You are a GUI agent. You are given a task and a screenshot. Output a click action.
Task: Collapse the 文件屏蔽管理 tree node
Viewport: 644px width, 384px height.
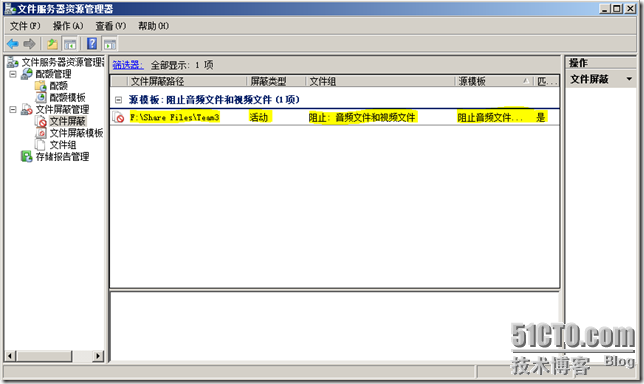[13, 109]
